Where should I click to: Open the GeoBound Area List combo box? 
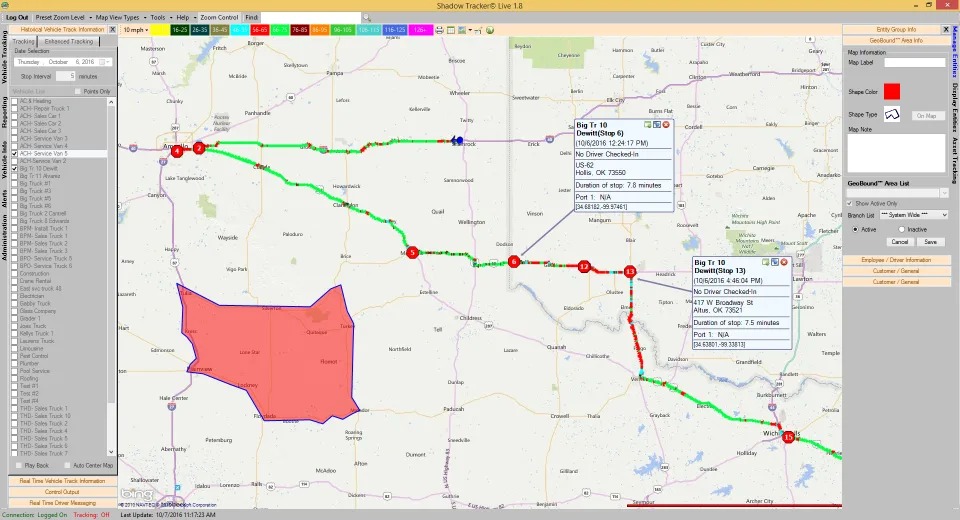(898, 193)
